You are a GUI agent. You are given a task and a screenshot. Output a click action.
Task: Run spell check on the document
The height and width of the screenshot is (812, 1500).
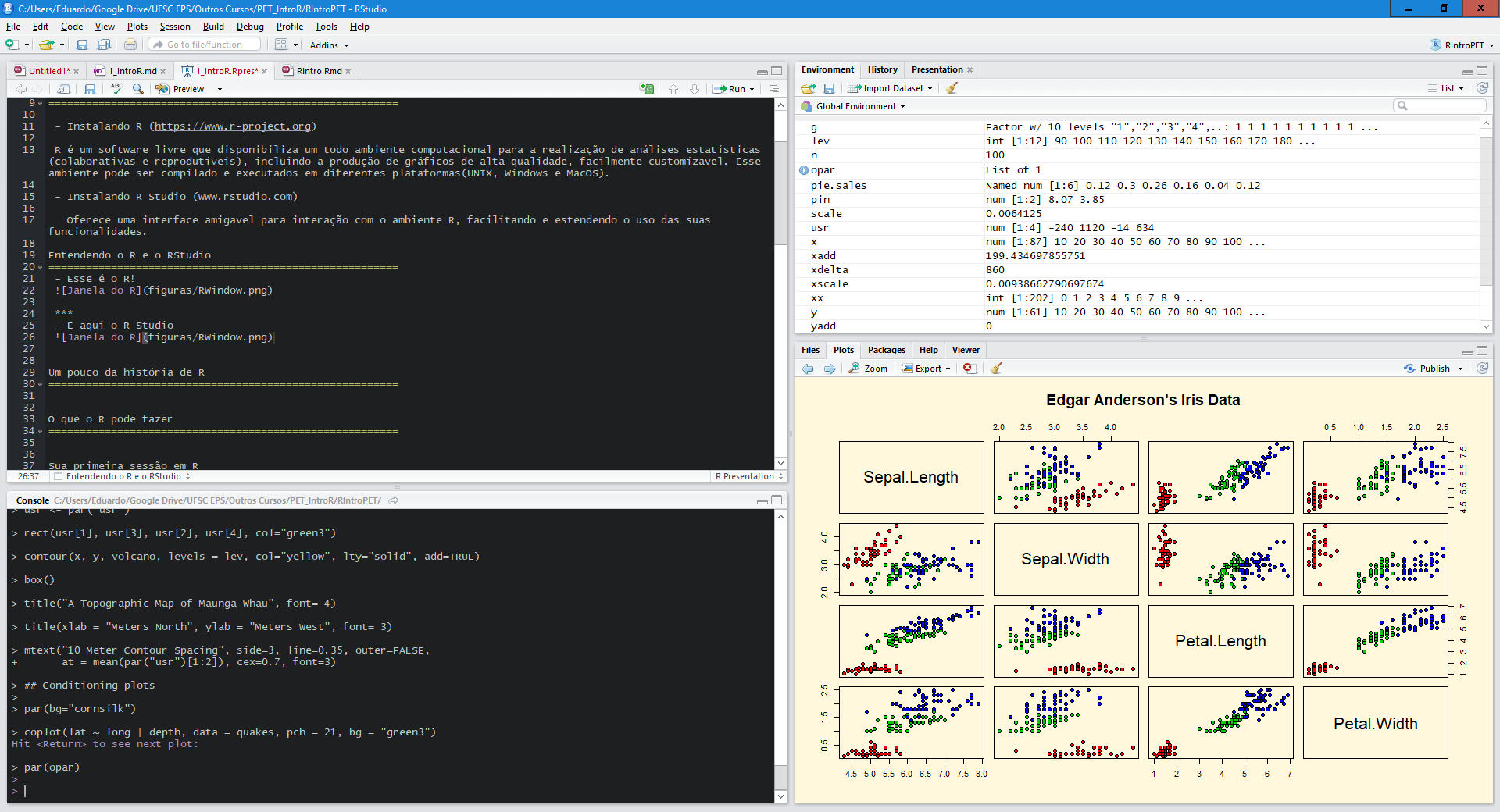coord(116,88)
